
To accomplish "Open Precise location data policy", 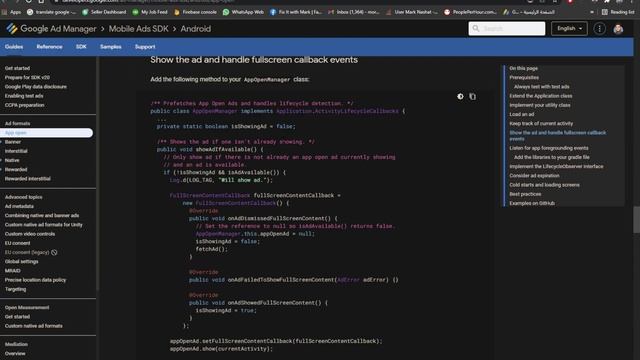I will (35, 280).
